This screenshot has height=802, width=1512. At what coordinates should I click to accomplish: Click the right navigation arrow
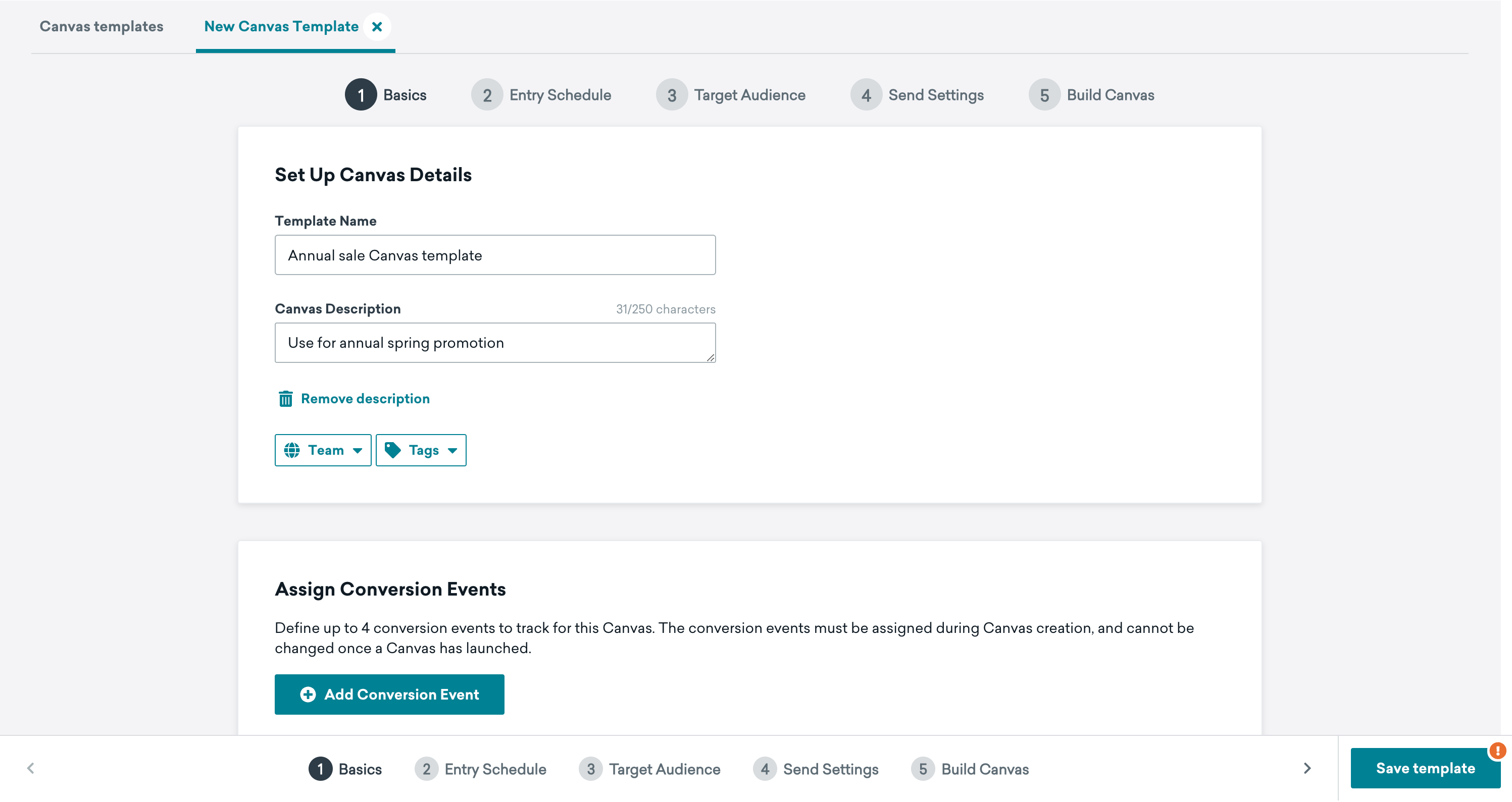click(1306, 768)
